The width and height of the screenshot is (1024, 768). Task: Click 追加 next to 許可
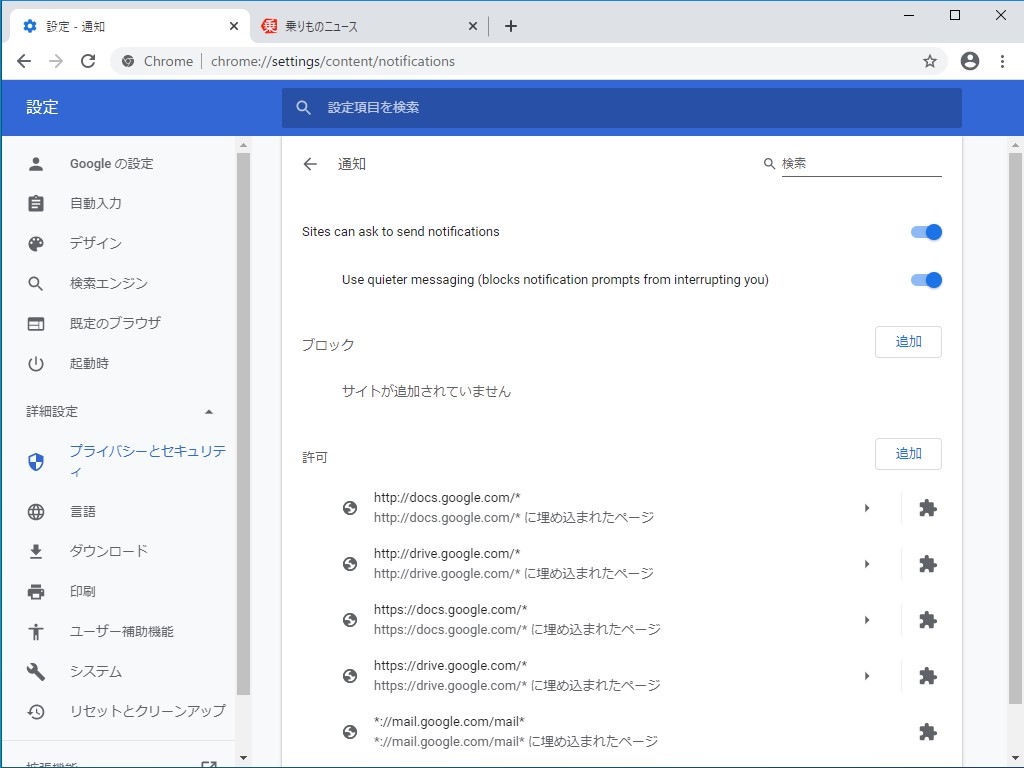click(x=907, y=453)
